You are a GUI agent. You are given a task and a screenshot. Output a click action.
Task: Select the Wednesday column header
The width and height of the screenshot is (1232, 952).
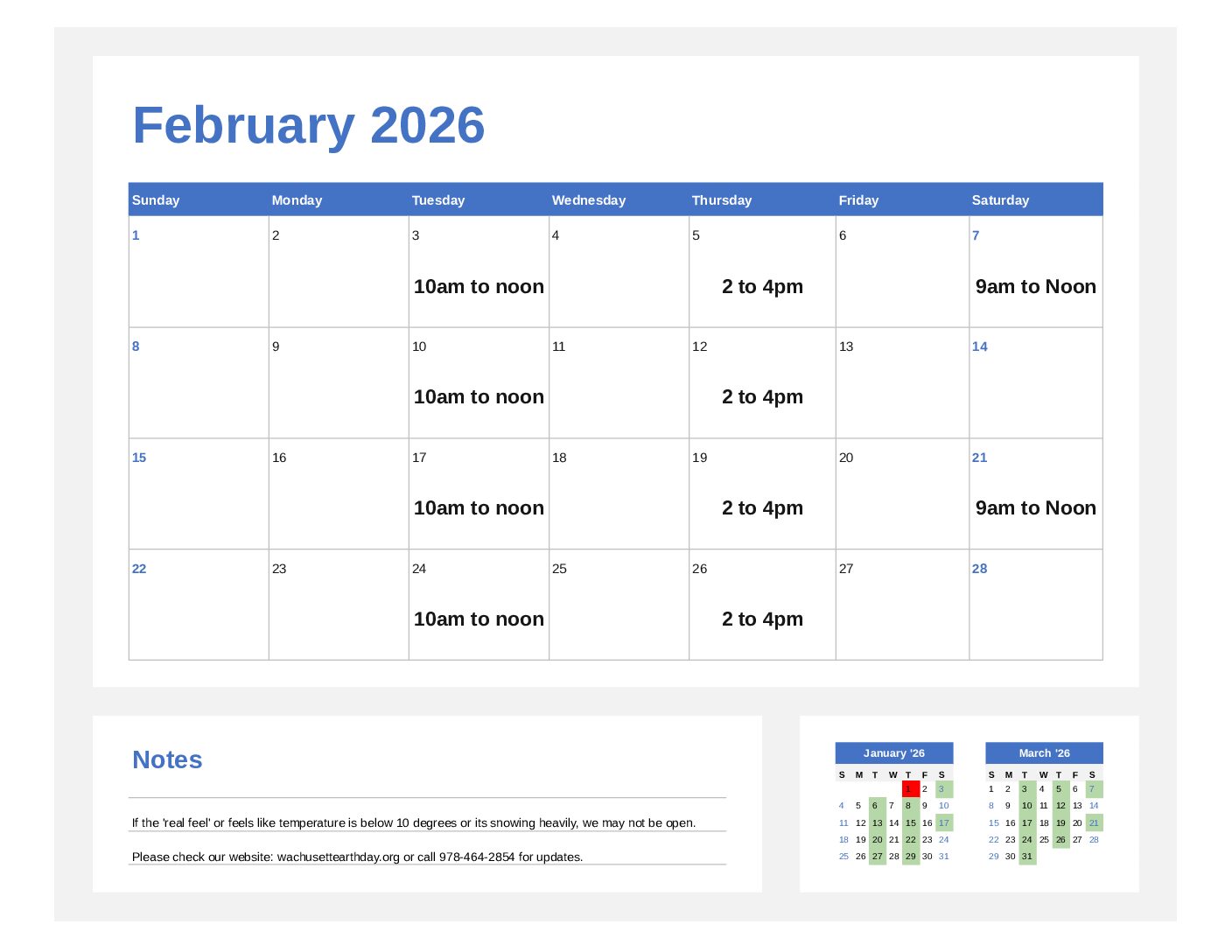click(589, 200)
